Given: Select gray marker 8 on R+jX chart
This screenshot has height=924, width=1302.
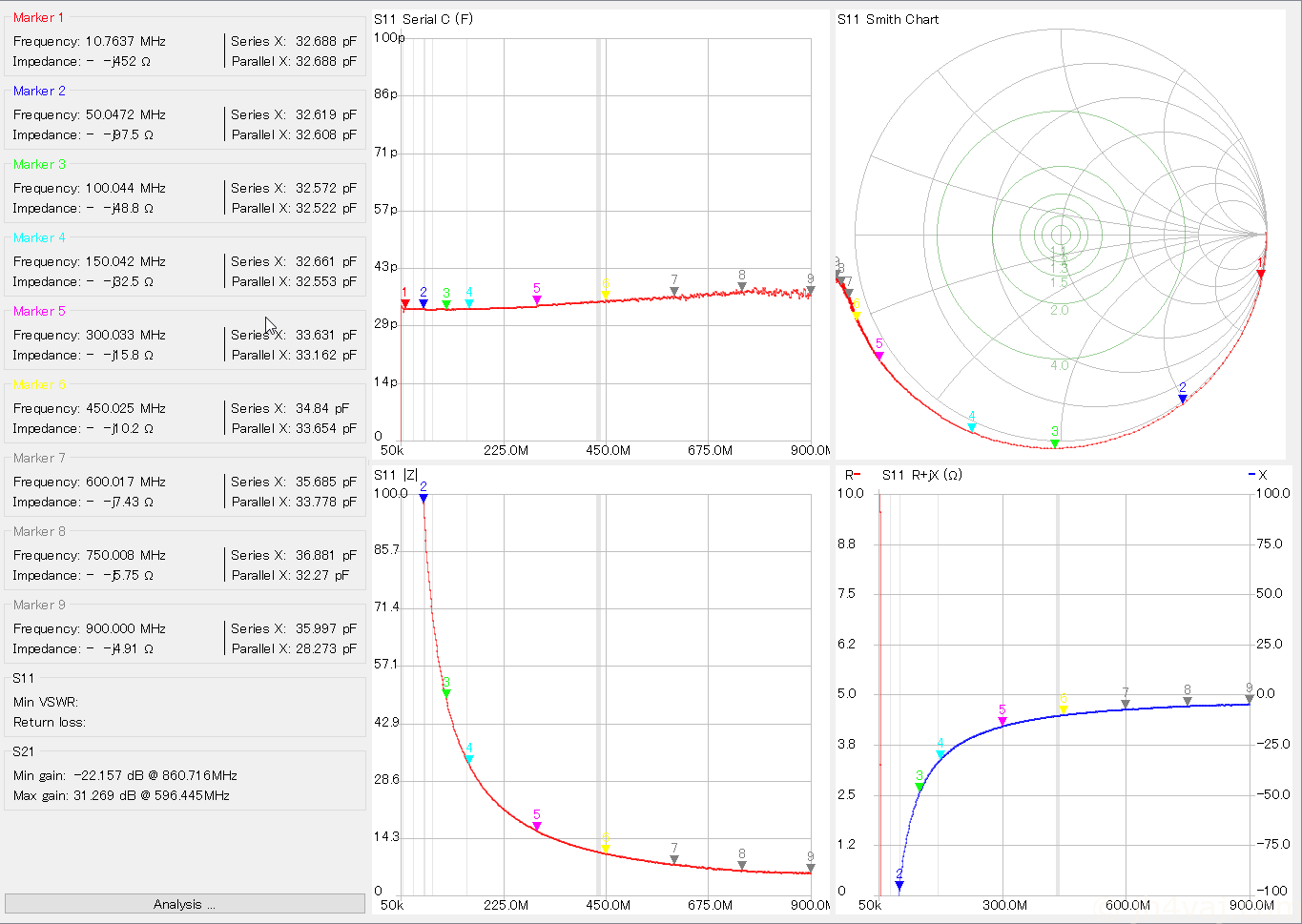Looking at the screenshot, I should tap(1188, 702).
